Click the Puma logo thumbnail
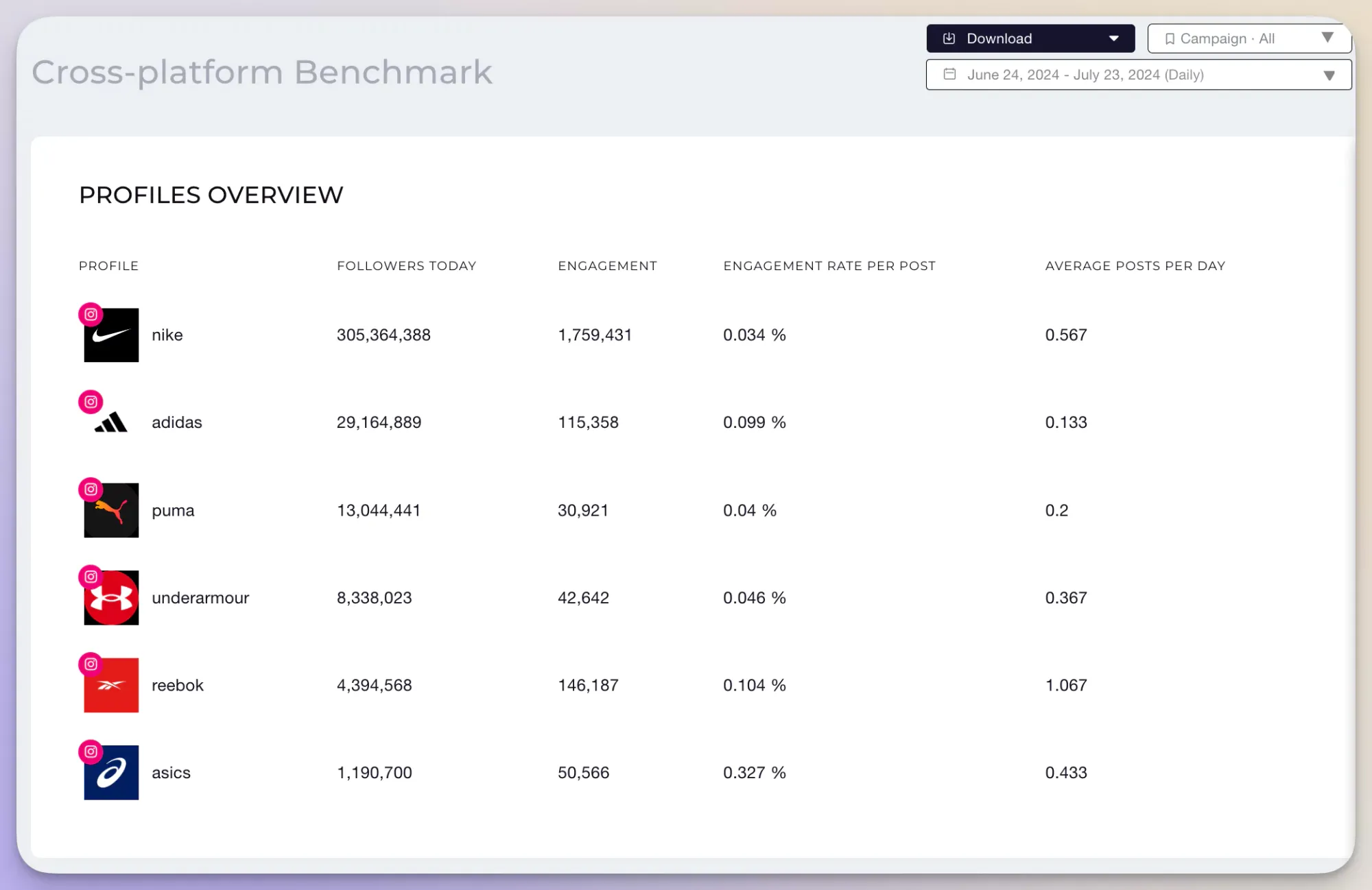This screenshot has width=1372, height=890. tap(111, 510)
